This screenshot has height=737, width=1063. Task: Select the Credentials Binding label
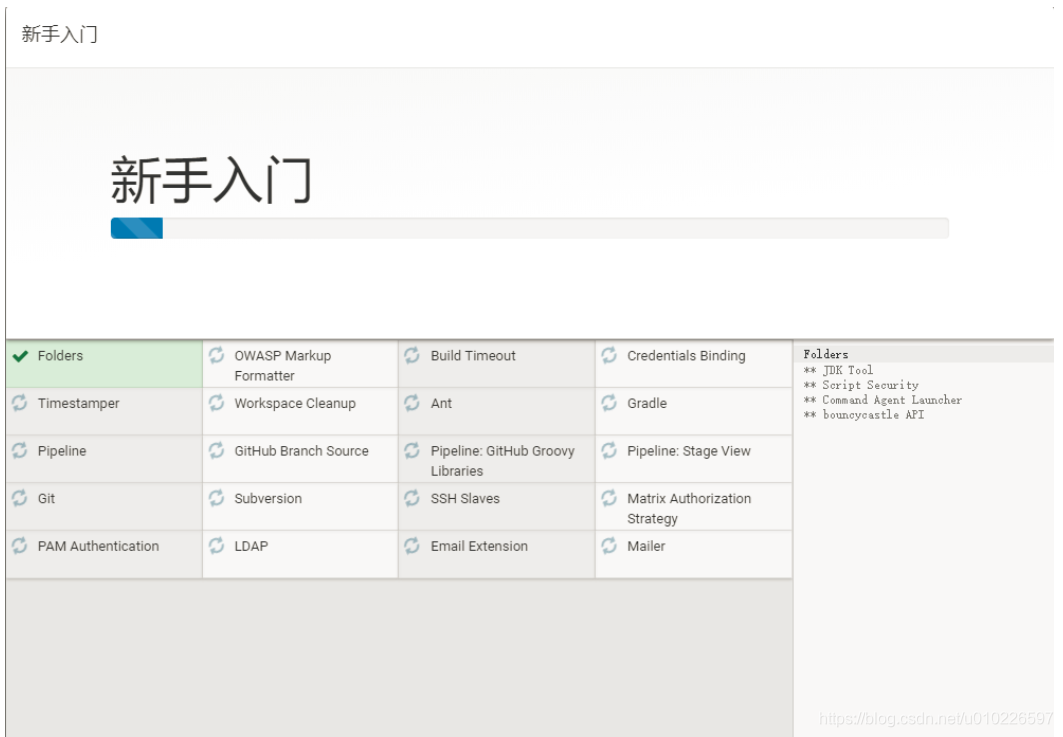(686, 356)
